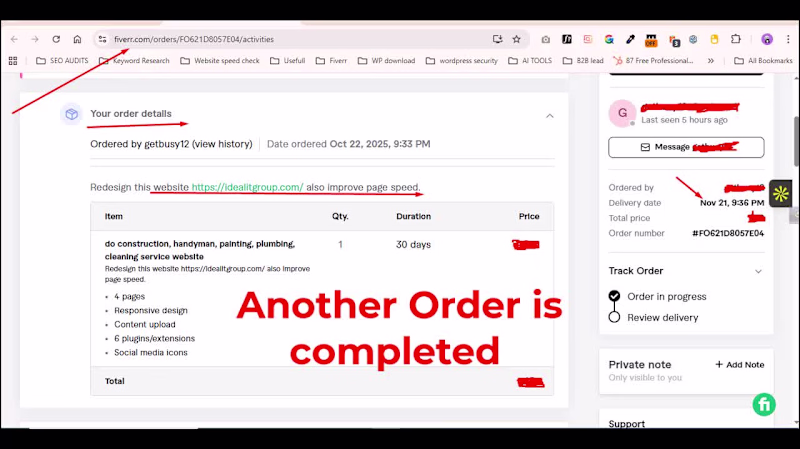Click the delivery date Nov 21, 9:36 PM
Image resolution: width=800 pixels, height=449 pixels.
click(x=732, y=203)
